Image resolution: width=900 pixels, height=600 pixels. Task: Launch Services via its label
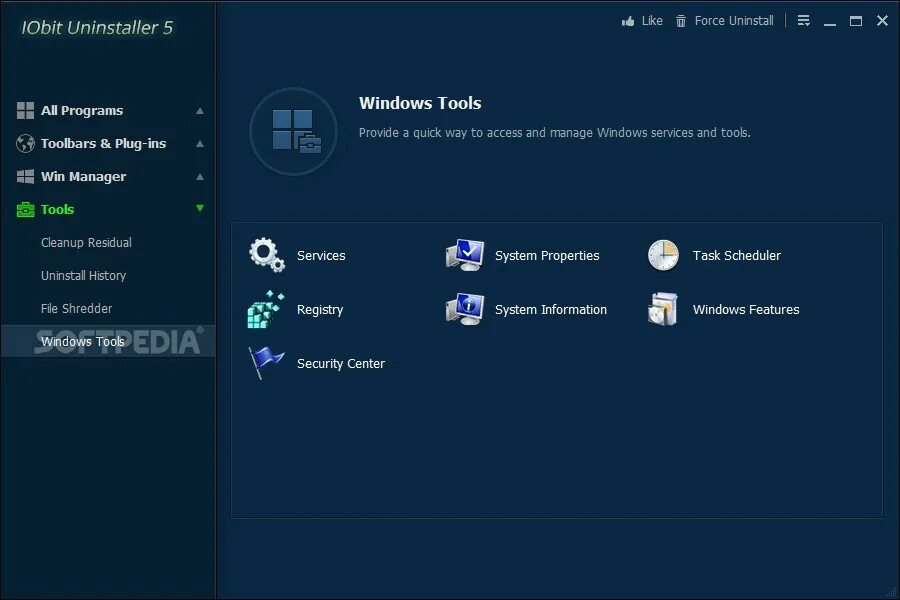tap(321, 256)
